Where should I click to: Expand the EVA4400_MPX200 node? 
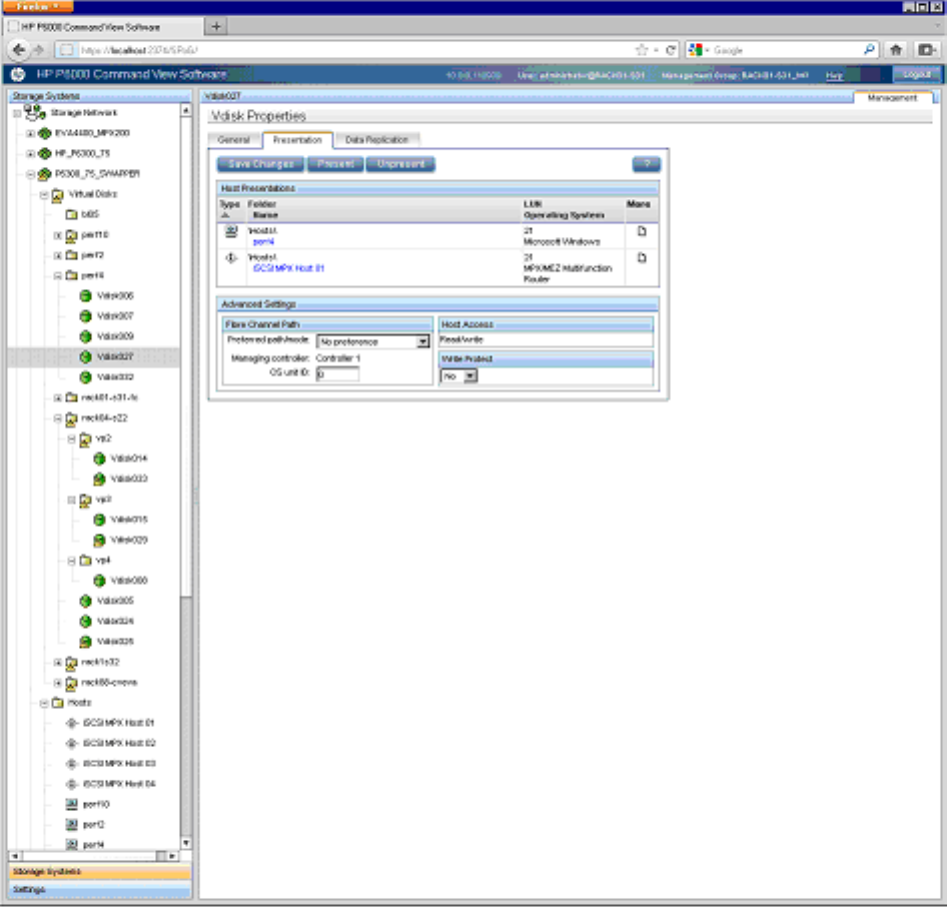tap(30, 133)
